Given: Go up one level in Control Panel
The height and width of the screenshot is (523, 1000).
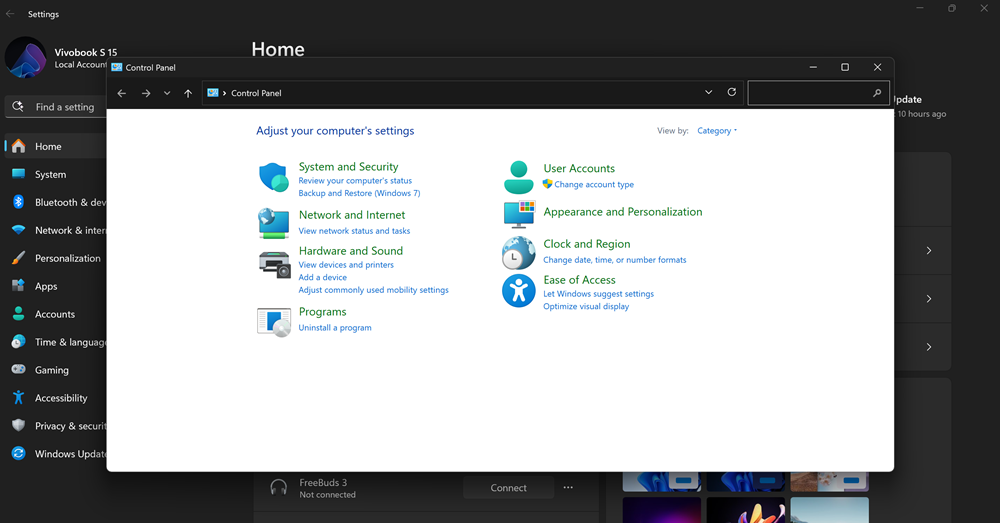Looking at the screenshot, I should pyautogui.click(x=188, y=93).
